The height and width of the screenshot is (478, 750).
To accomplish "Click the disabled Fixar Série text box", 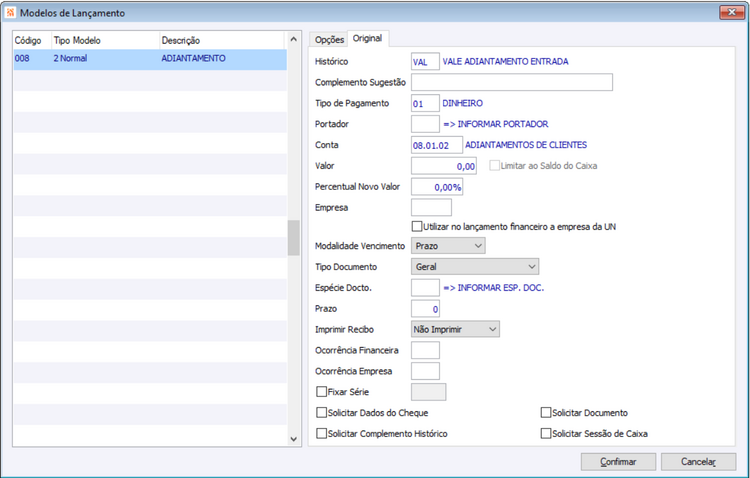I will 429,392.
